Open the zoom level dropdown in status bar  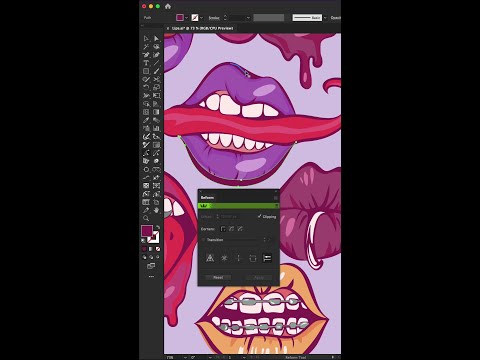click(185, 357)
